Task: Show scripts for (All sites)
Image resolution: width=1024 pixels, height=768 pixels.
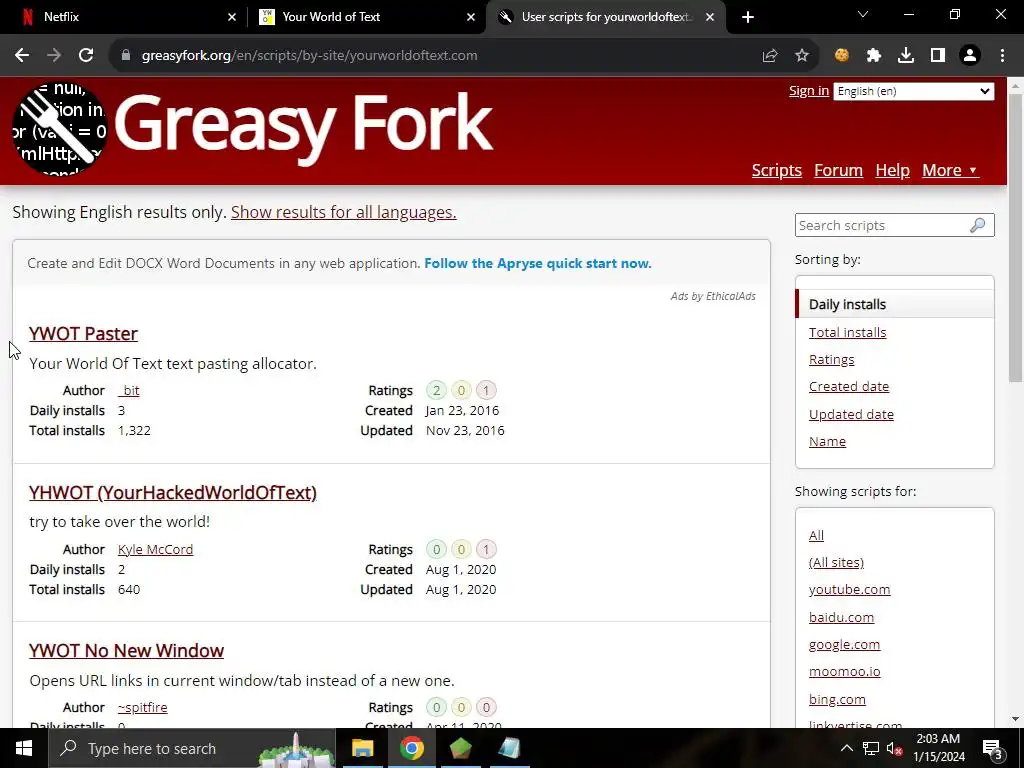Action: coord(836,562)
